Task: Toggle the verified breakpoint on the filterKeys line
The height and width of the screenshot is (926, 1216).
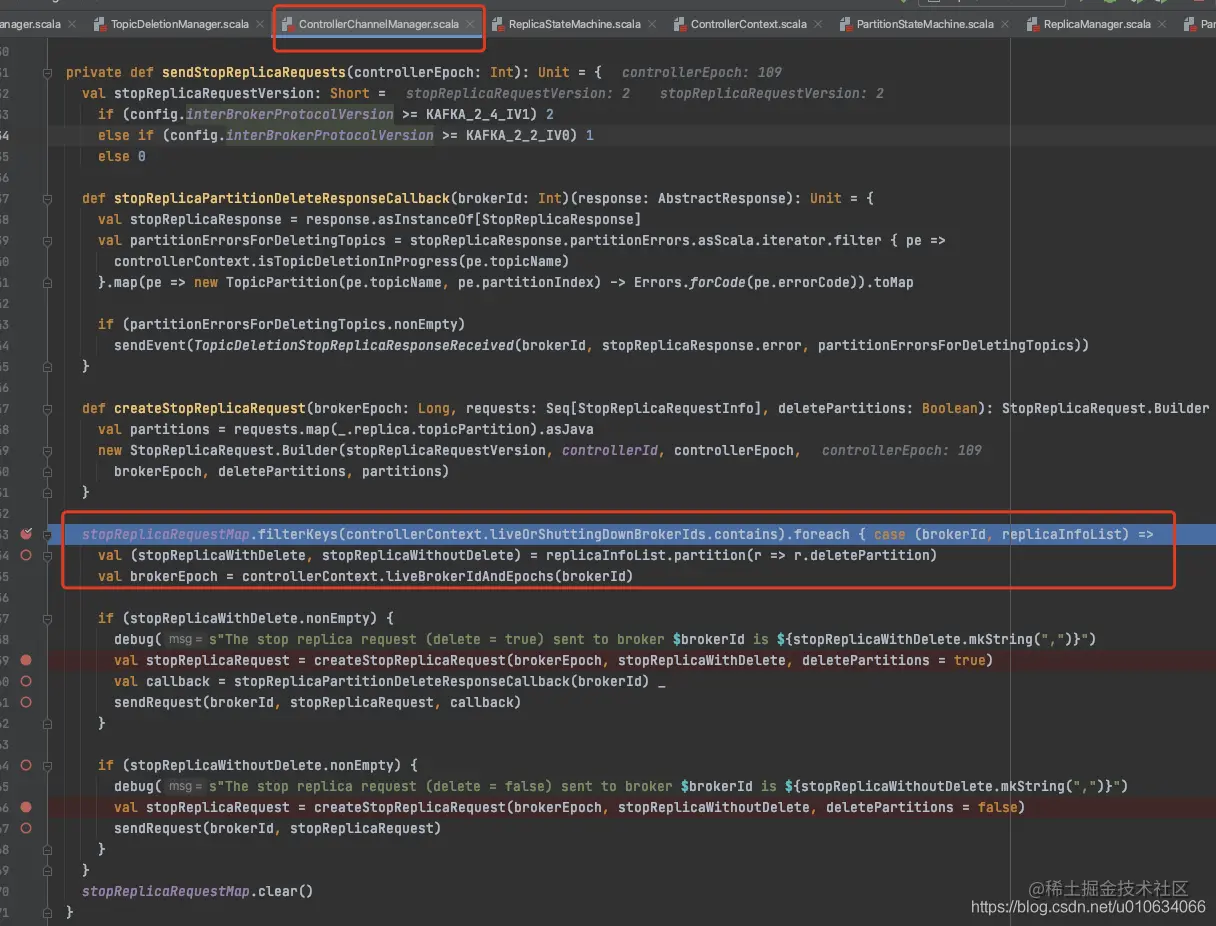Action: click(x=26, y=534)
